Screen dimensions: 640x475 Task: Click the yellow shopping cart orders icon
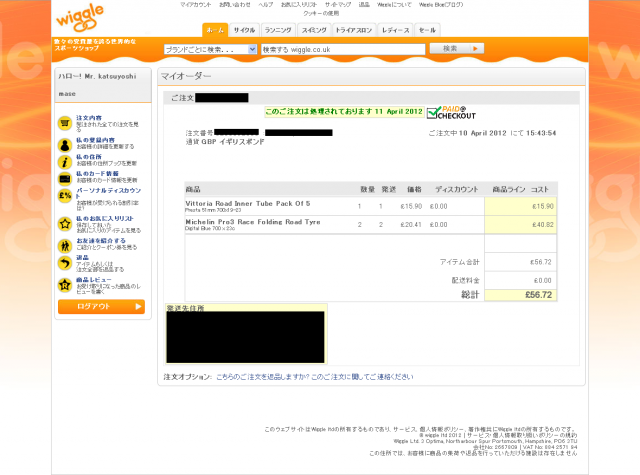click(x=65, y=123)
